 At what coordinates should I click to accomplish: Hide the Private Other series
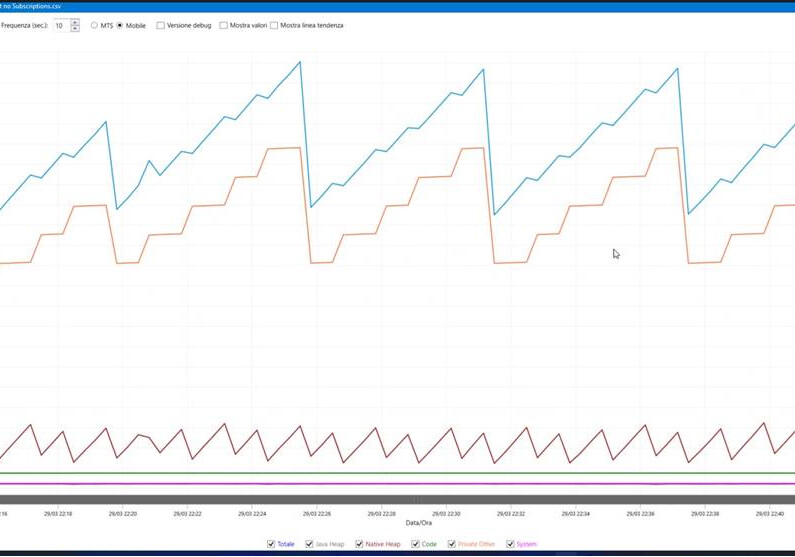452,544
